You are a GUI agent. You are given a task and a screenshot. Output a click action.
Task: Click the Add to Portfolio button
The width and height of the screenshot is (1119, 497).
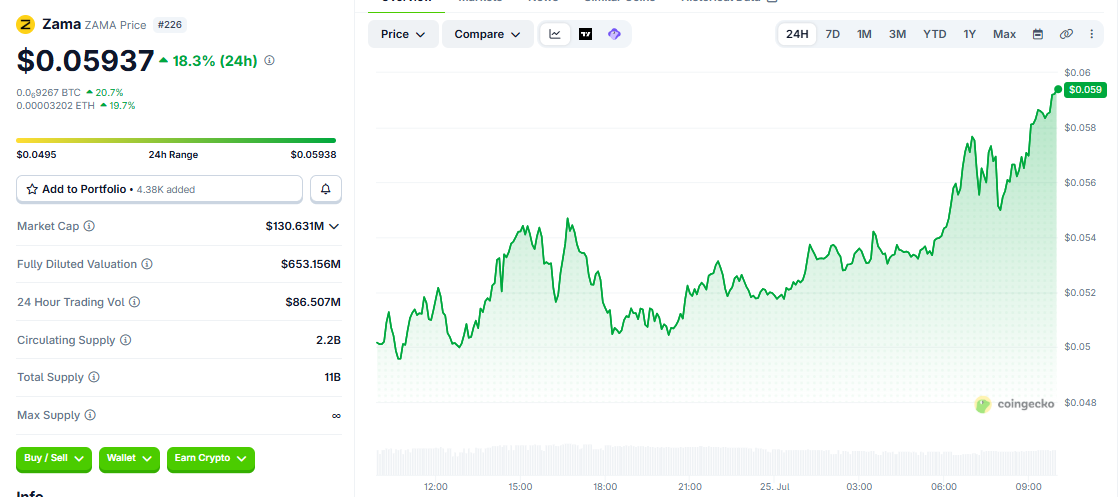(160, 189)
